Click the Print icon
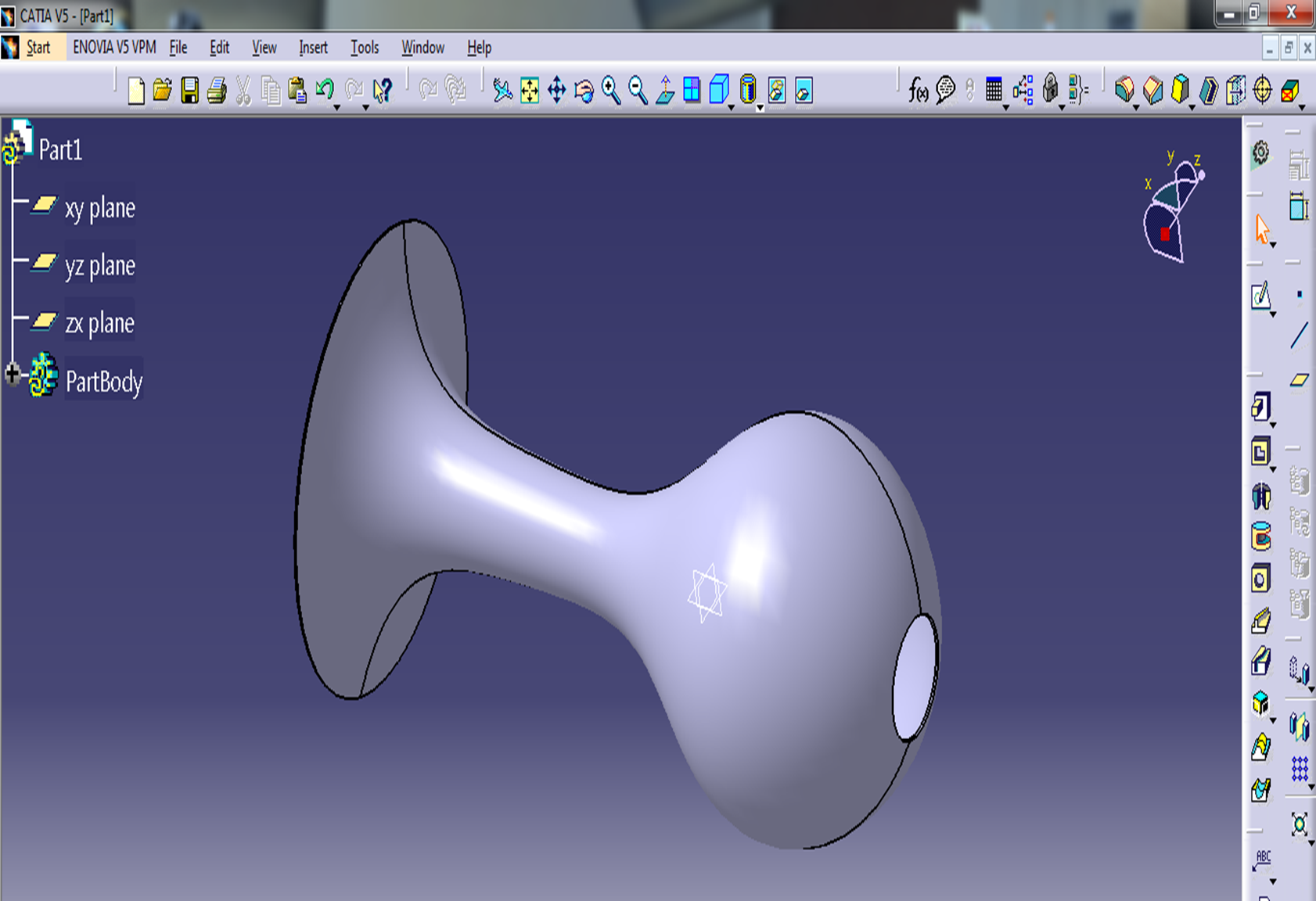Image resolution: width=1316 pixels, height=901 pixels. pyautogui.click(x=217, y=91)
